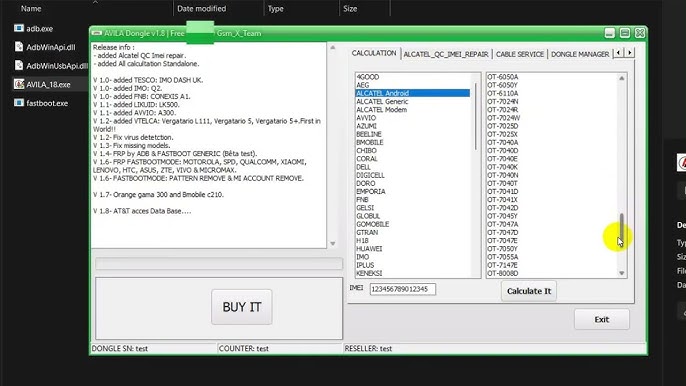Click the Calculate It button
The image size is (686, 386).
(x=528, y=291)
